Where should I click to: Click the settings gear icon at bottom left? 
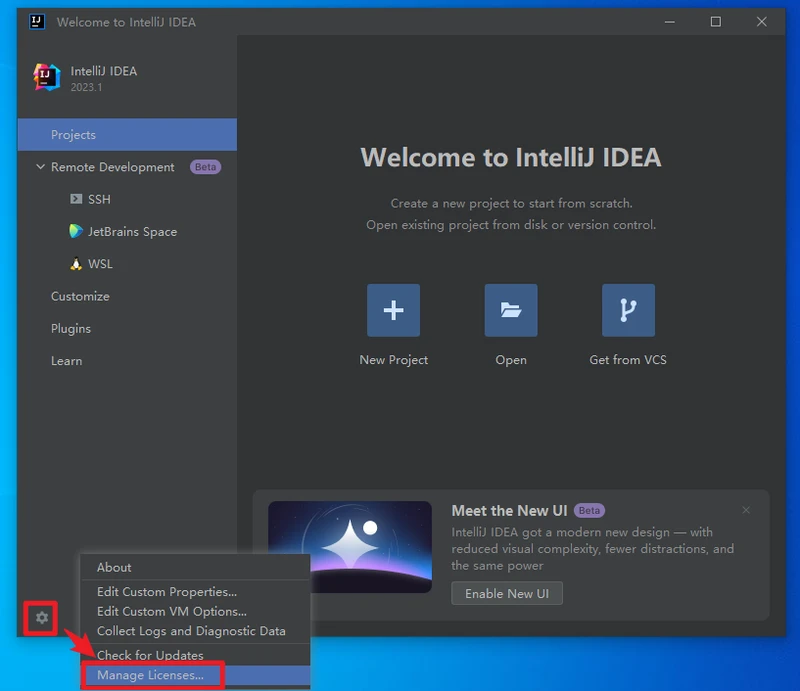click(x=41, y=618)
